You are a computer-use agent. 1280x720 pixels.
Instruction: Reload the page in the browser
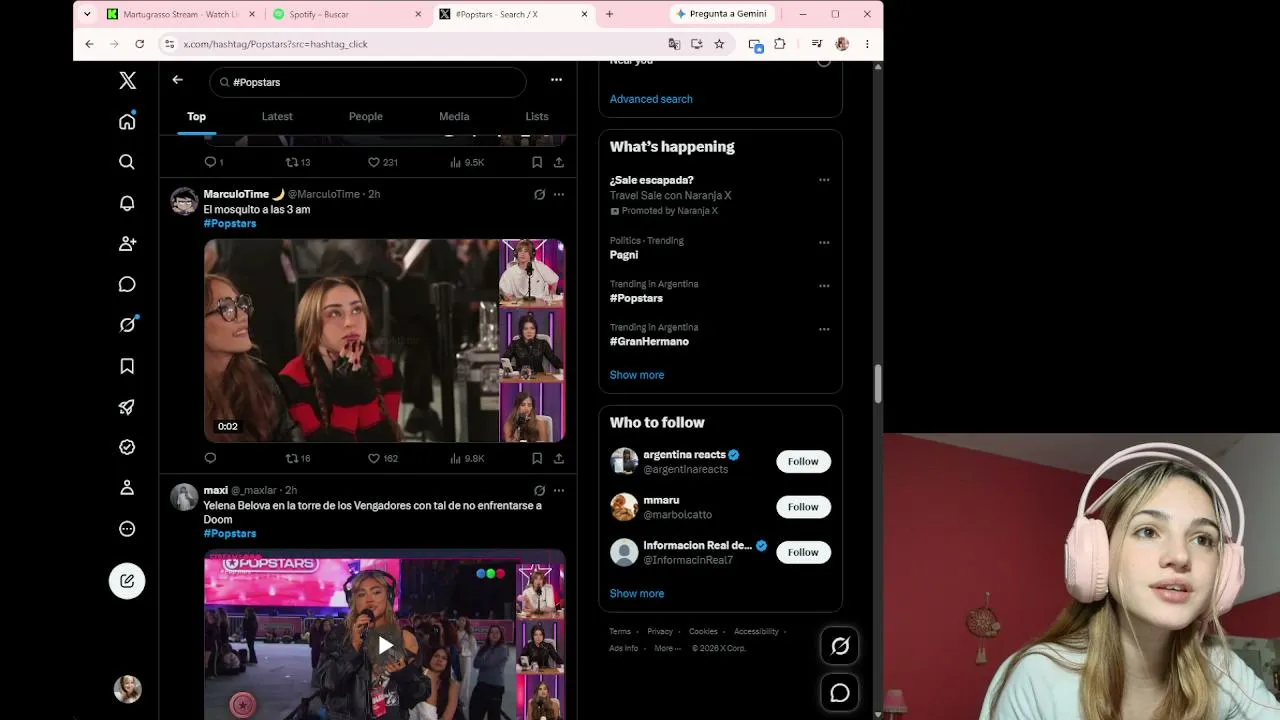pos(139,44)
